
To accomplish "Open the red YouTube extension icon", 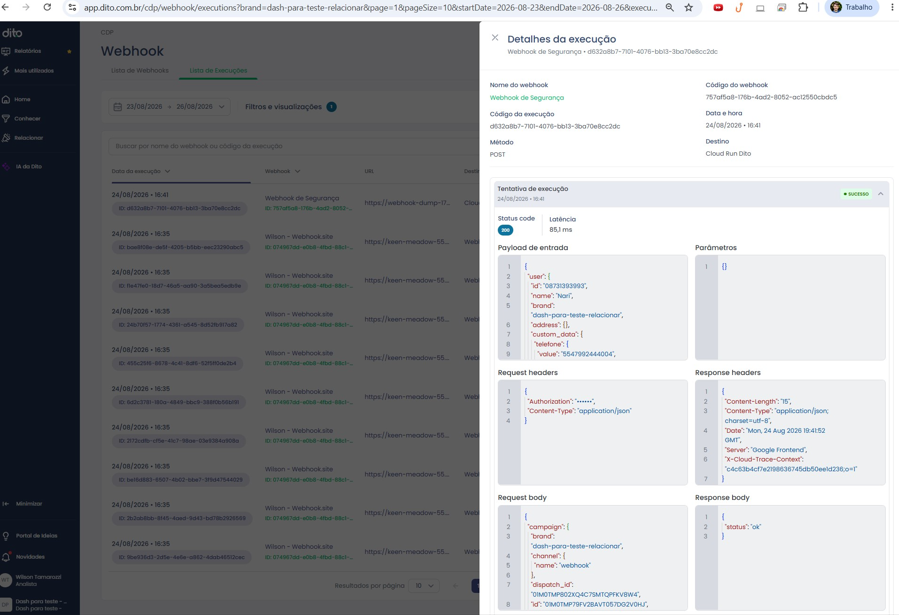I will tap(718, 7).
